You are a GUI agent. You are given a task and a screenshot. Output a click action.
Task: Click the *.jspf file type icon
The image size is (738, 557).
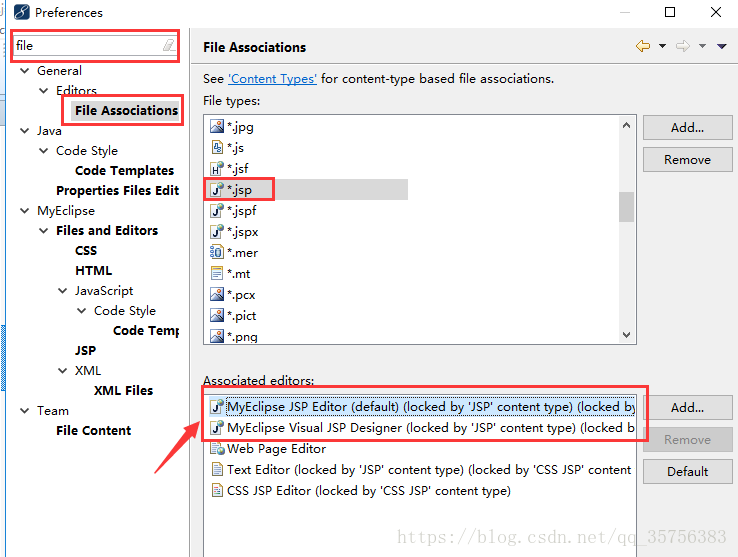pos(217,210)
